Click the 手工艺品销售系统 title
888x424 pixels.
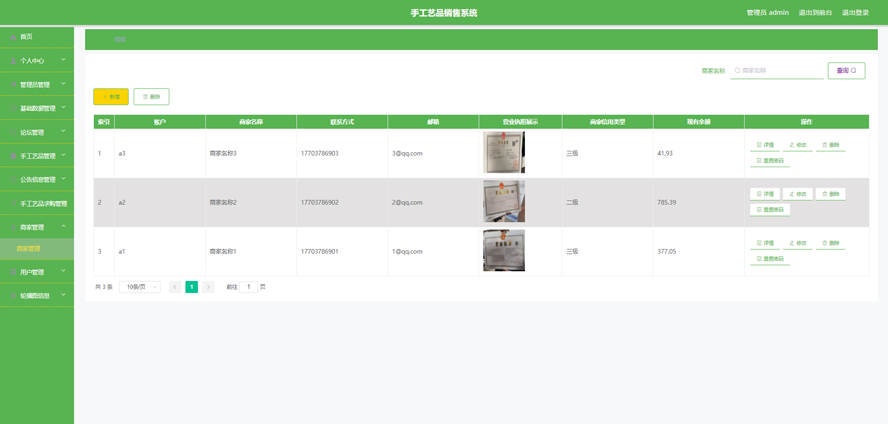(x=444, y=12)
